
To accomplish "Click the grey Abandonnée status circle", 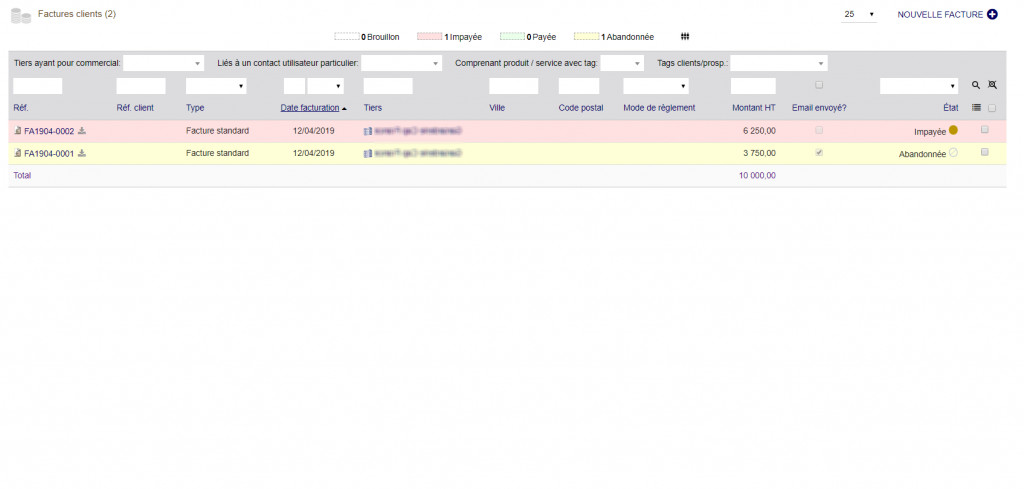I will click(x=953, y=153).
